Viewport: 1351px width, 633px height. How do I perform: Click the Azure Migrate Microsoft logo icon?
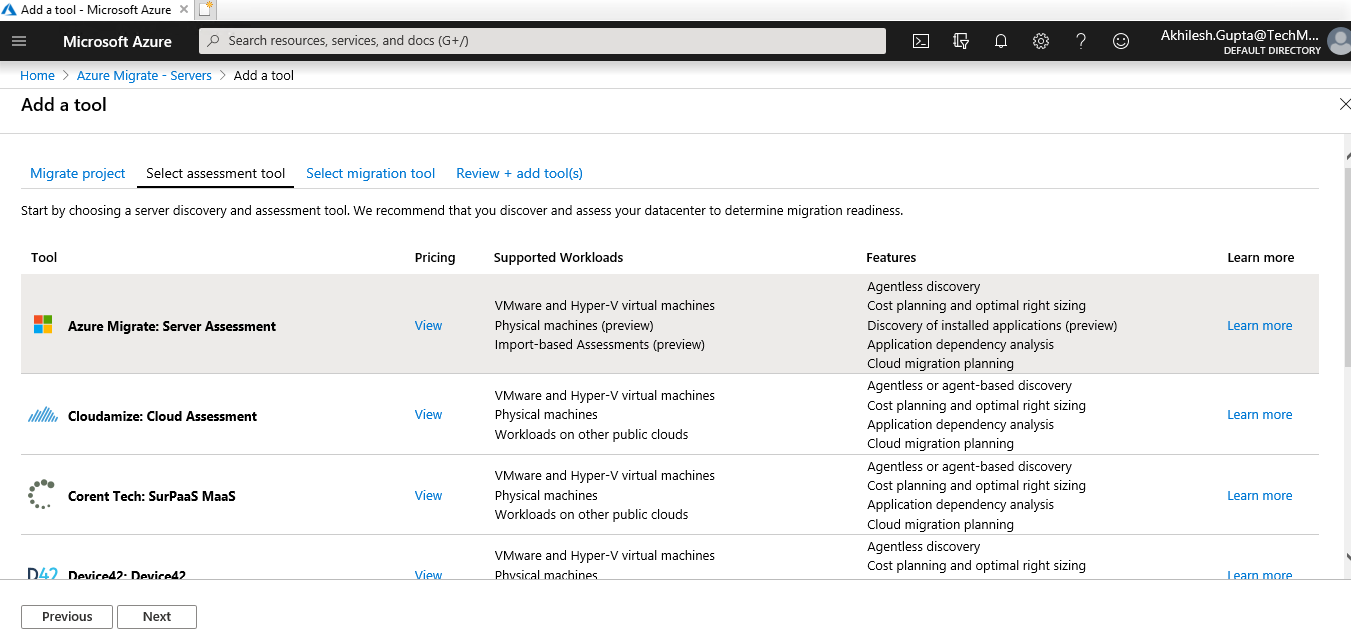pyautogui.click(x=43, y=325)
